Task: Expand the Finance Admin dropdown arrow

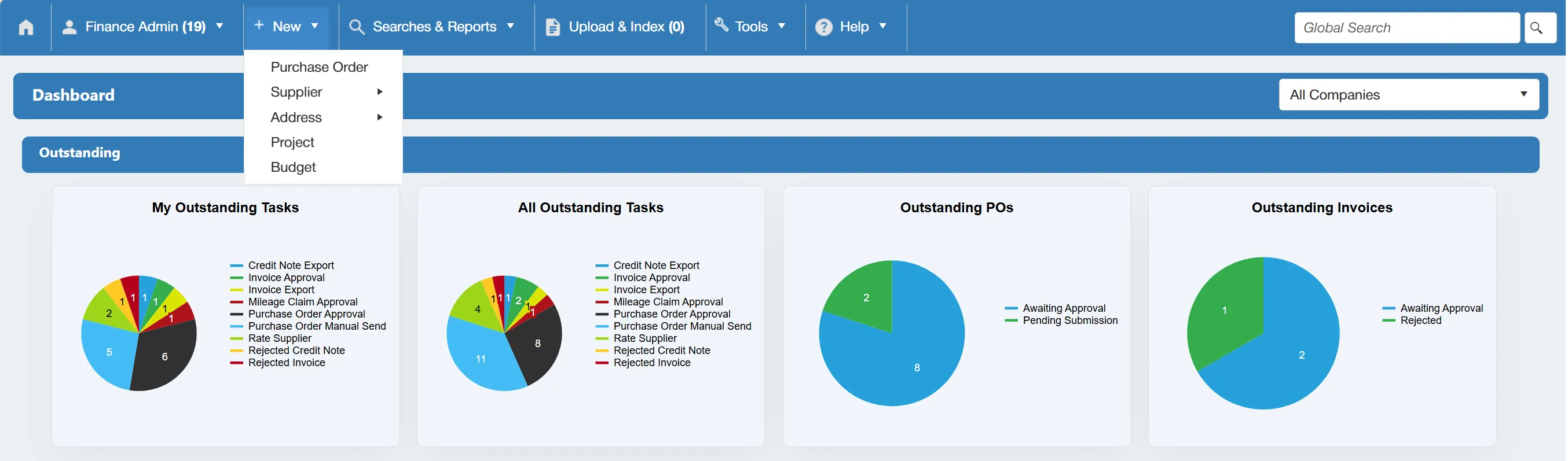Action: (x=219, y=26)
